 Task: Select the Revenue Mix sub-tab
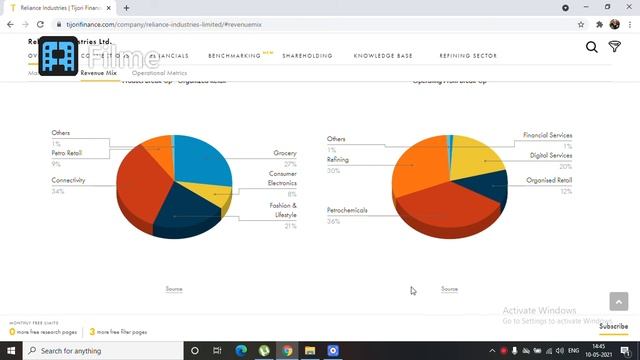coord(98,73)
